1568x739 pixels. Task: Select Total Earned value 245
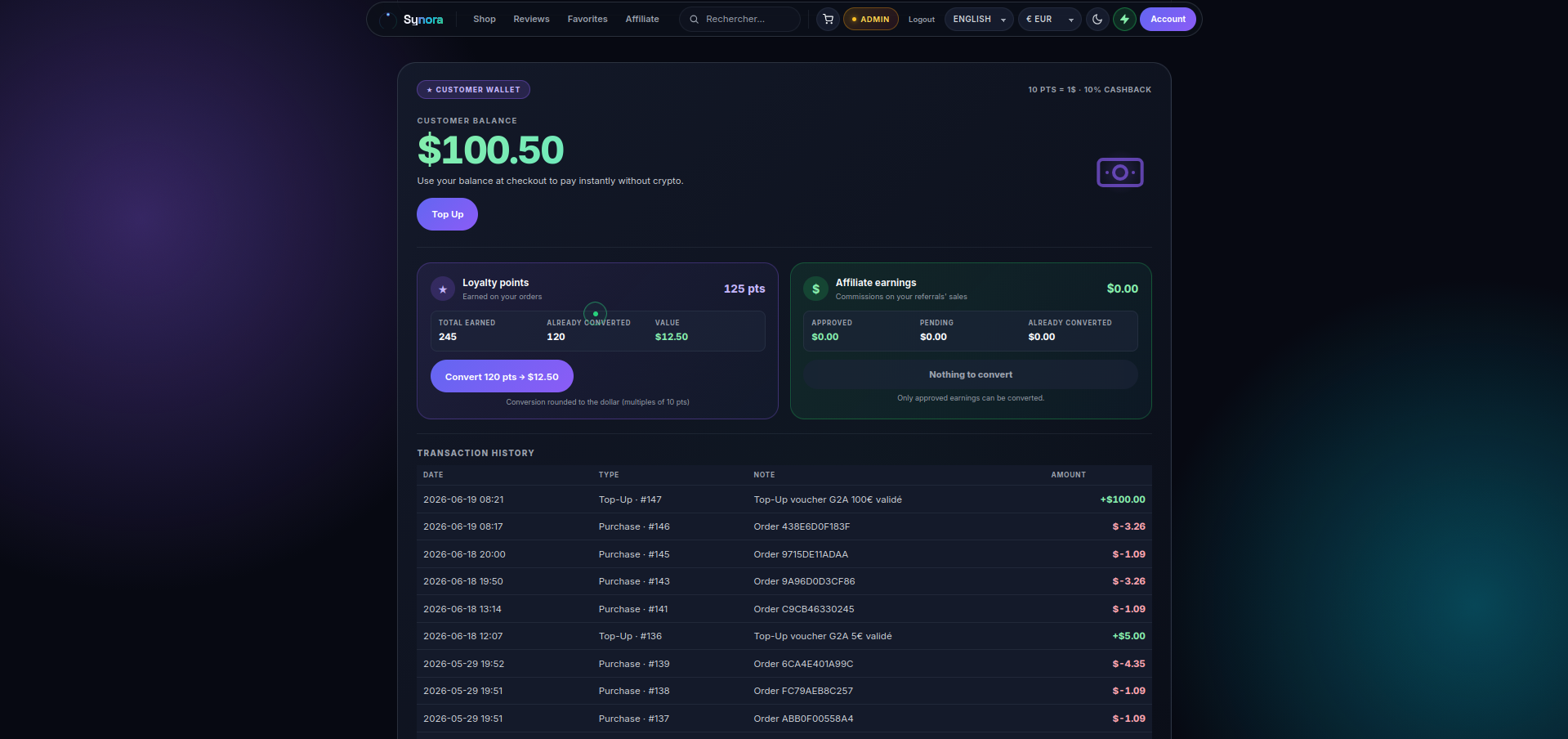click(x=448, y=337)
